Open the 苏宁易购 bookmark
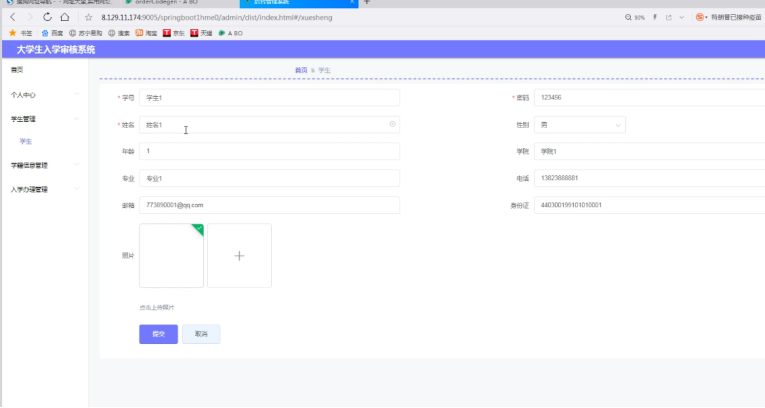 click(85, 33)
